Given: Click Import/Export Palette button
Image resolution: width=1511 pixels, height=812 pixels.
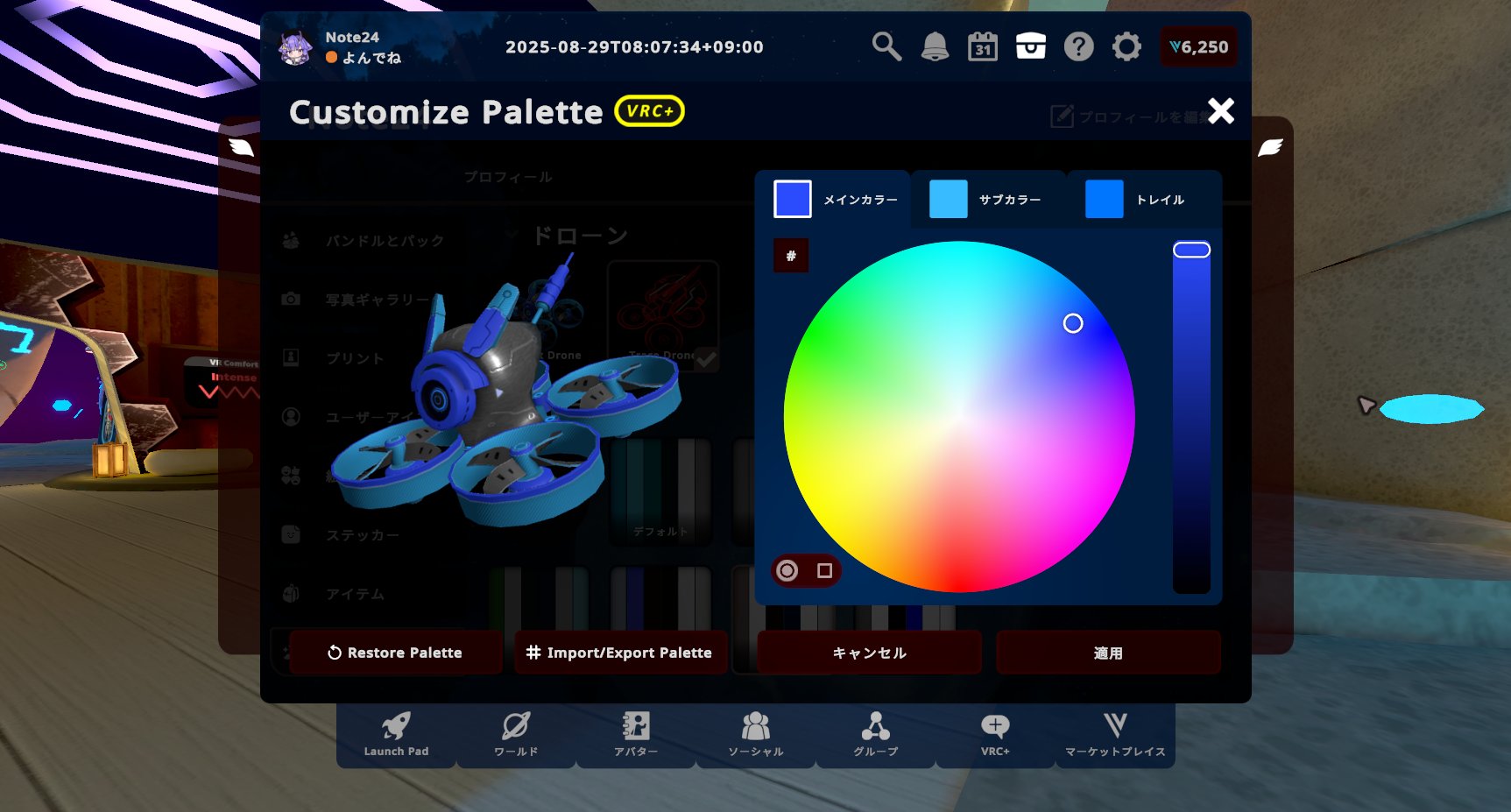Looking at the screenshot, I should (x=620, y=653).
